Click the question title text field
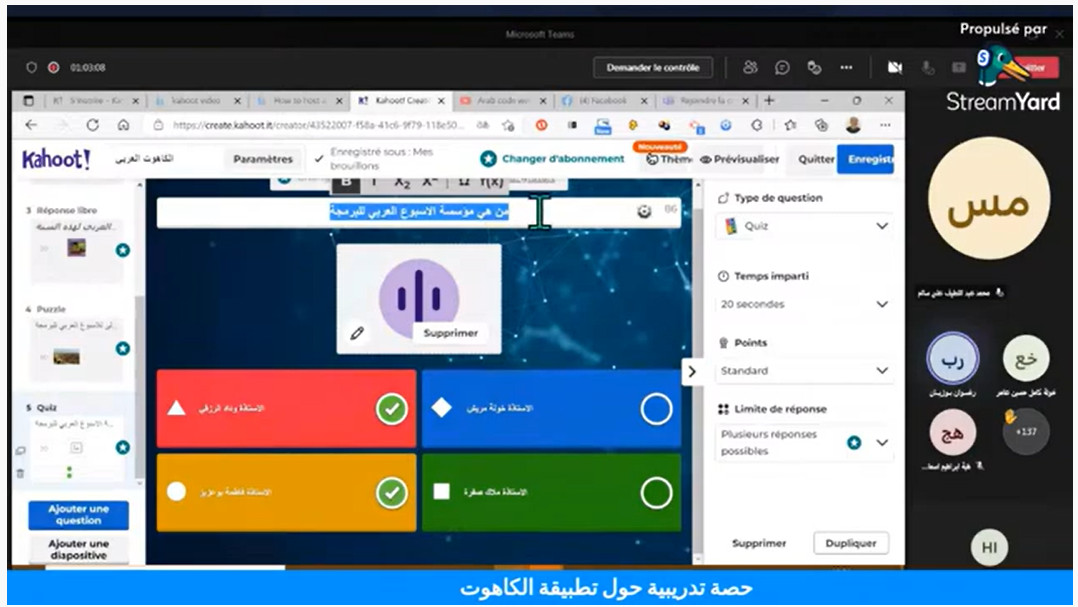This screenshot has width=1078, height=607. 419,212
